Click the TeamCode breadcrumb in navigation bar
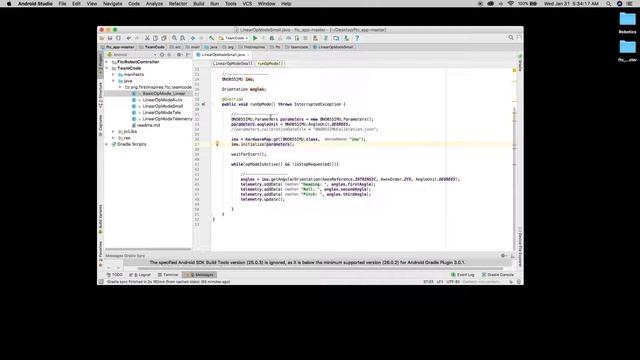 pos(152,47)
